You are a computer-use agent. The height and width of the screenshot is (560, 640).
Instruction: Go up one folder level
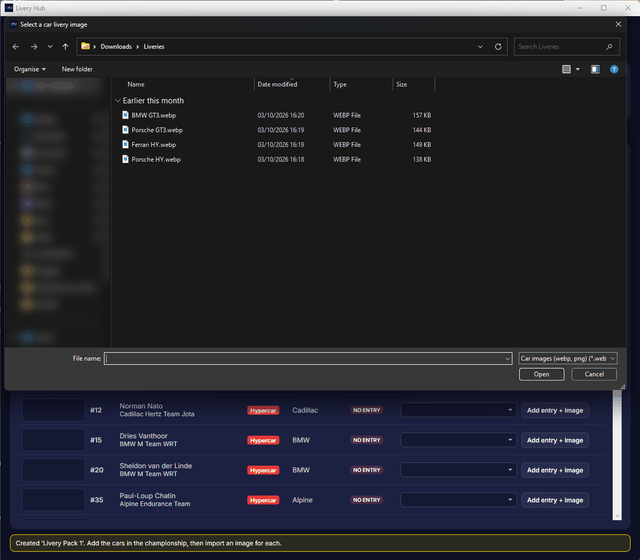[65, 47]
